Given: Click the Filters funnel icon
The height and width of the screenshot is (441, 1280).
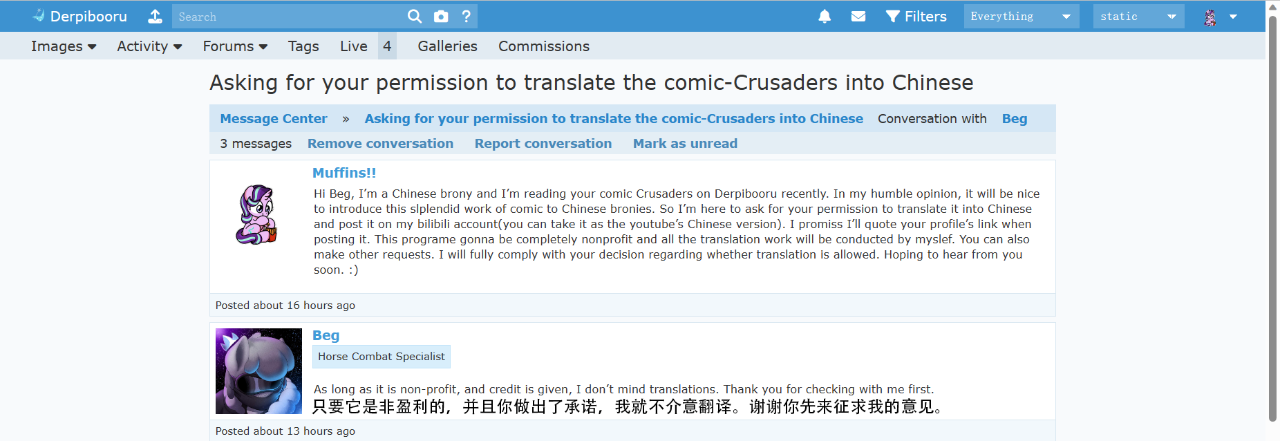Looking at the screenshot, I should pyautogui.click(x=893, y=16).
